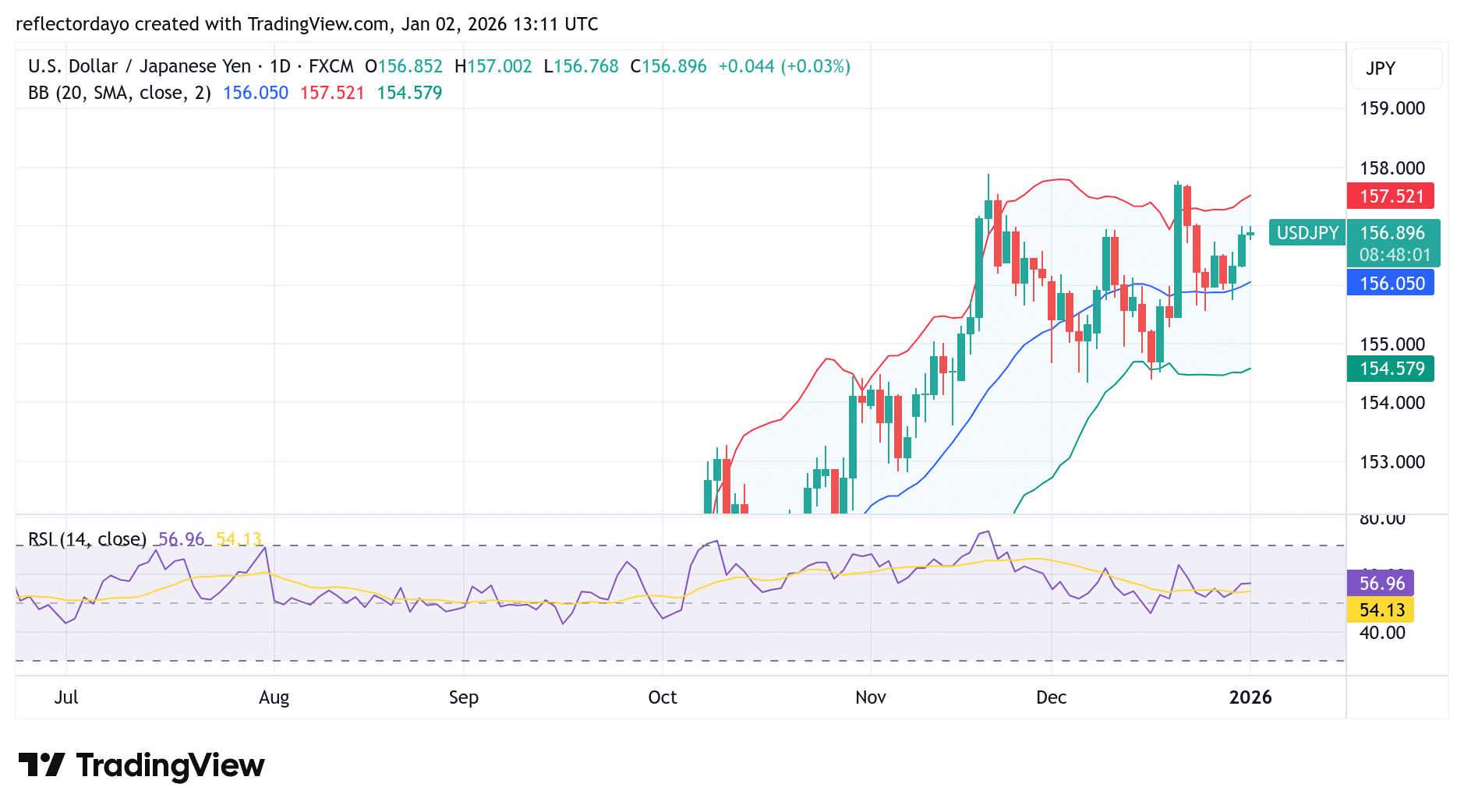
Task: Click the change value +0.044 (+0.03%)
Action: point(784,66)
